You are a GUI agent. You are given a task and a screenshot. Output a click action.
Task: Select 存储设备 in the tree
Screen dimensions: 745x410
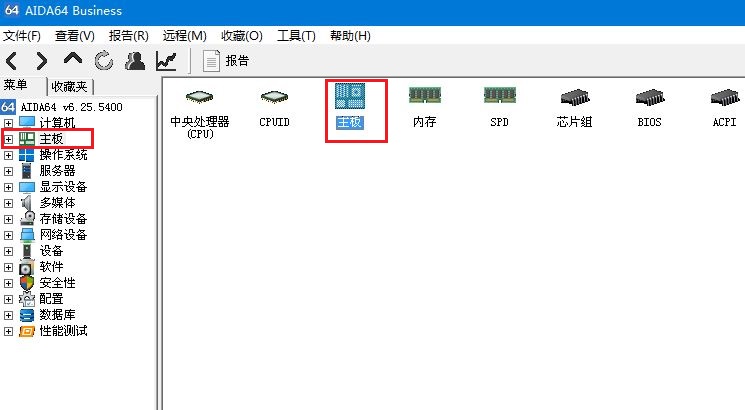[63, 219]
